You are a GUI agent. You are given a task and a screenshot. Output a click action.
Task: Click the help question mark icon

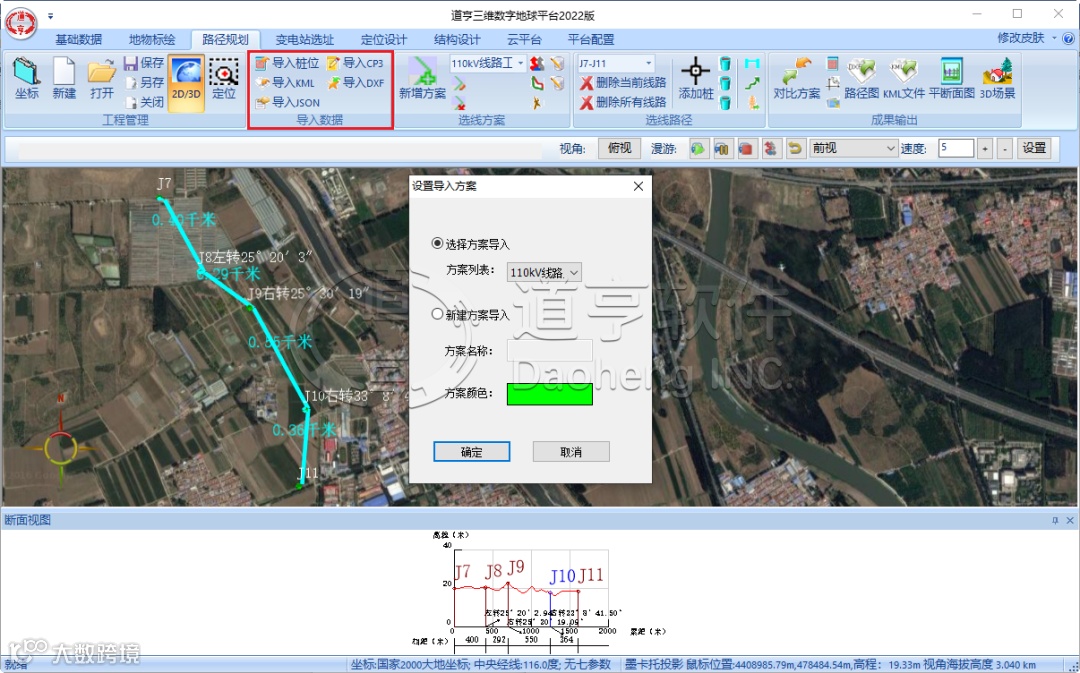(1069, 39)
